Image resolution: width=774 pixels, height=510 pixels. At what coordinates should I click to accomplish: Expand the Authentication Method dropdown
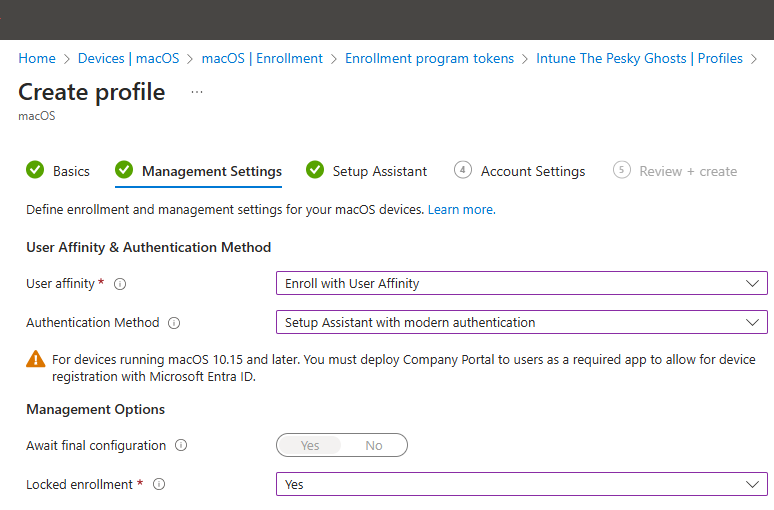521,323
